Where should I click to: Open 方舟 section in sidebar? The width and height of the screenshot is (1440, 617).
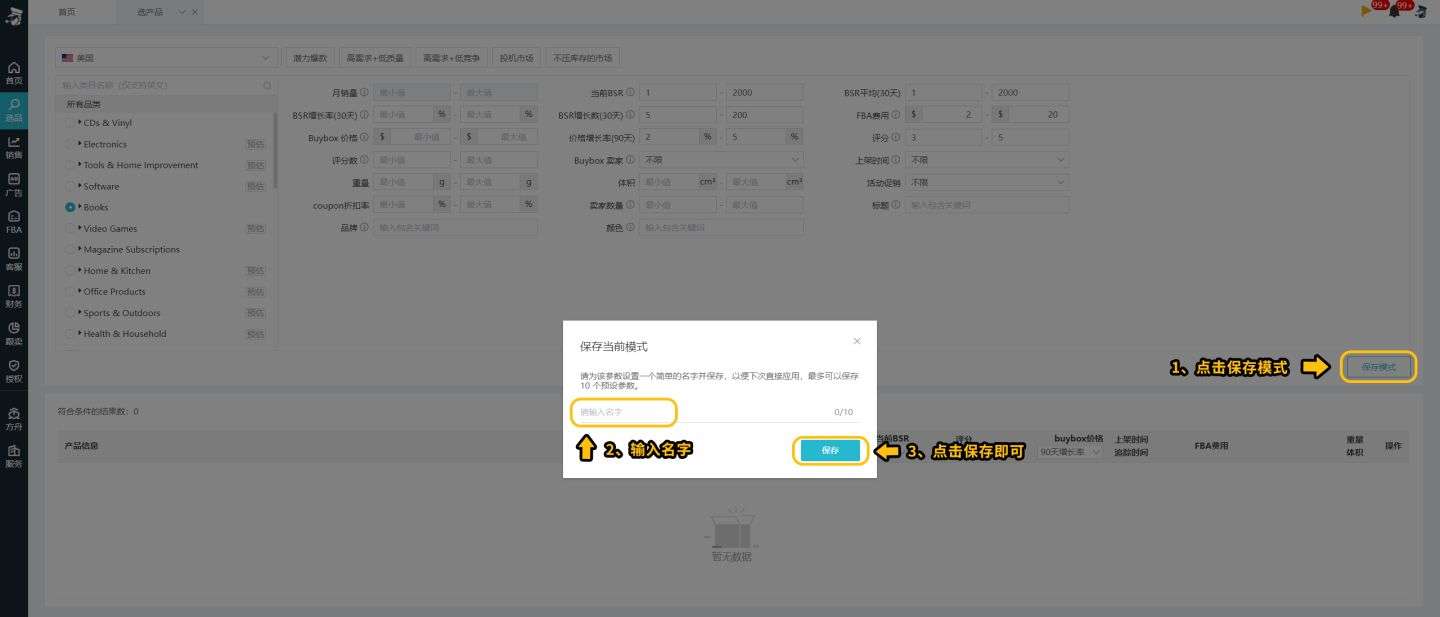pyautogui.click(x=13, y=418)
